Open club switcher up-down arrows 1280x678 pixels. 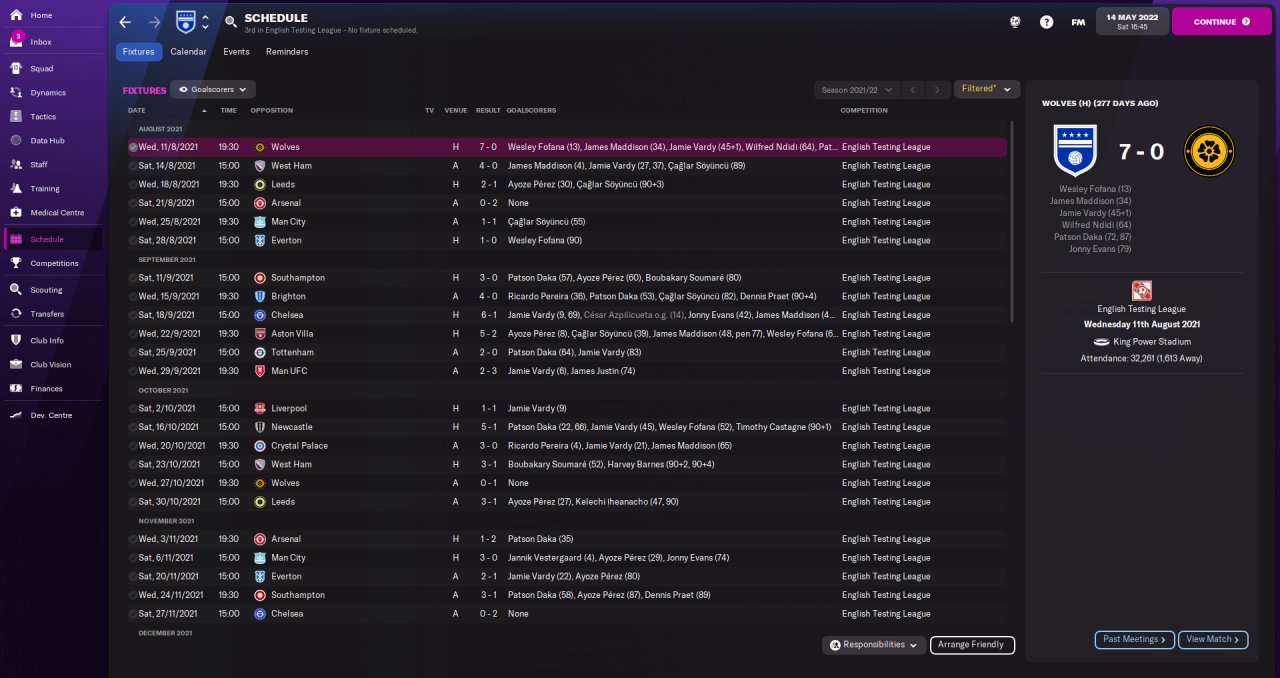205,21
